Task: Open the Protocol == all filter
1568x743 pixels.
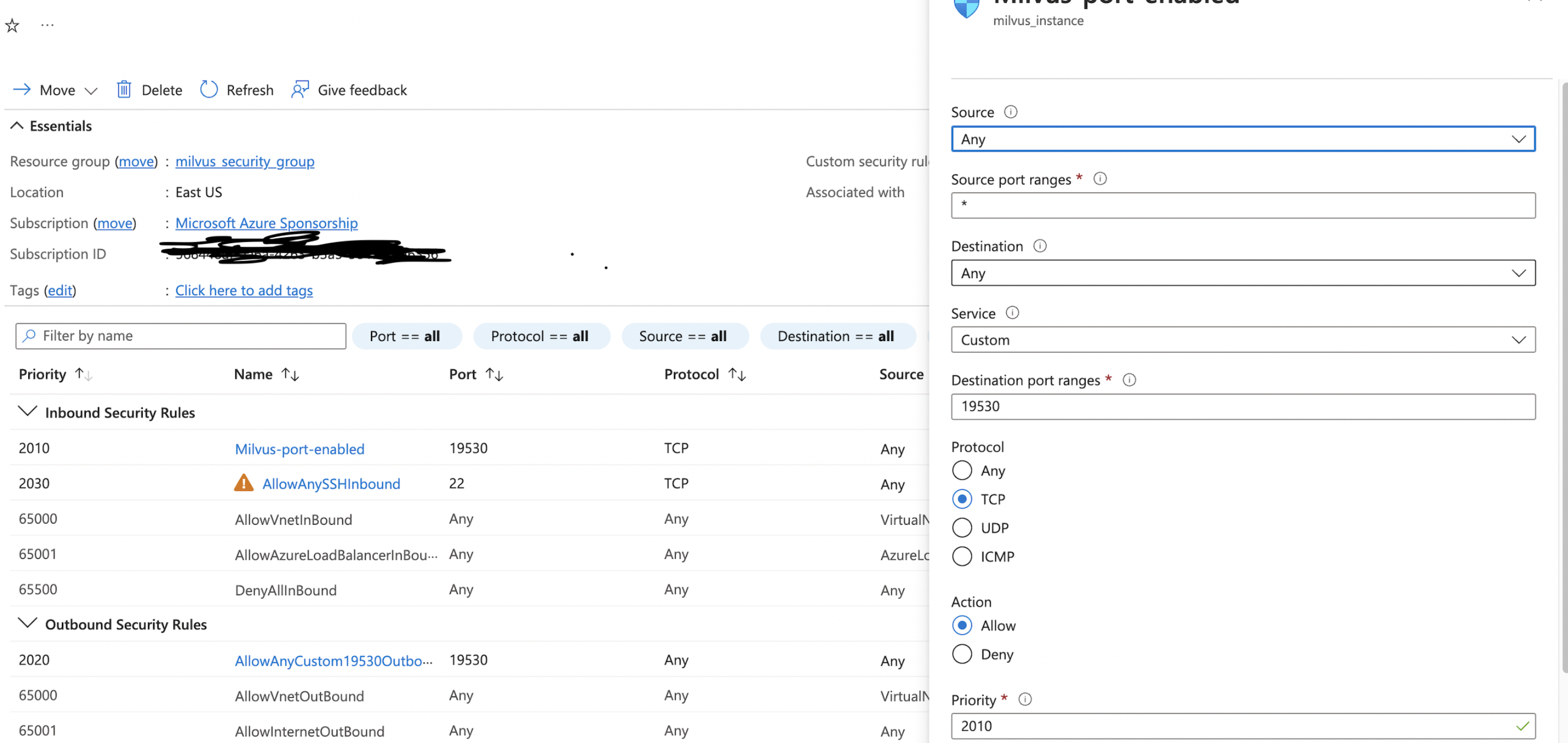Action: 541,336
